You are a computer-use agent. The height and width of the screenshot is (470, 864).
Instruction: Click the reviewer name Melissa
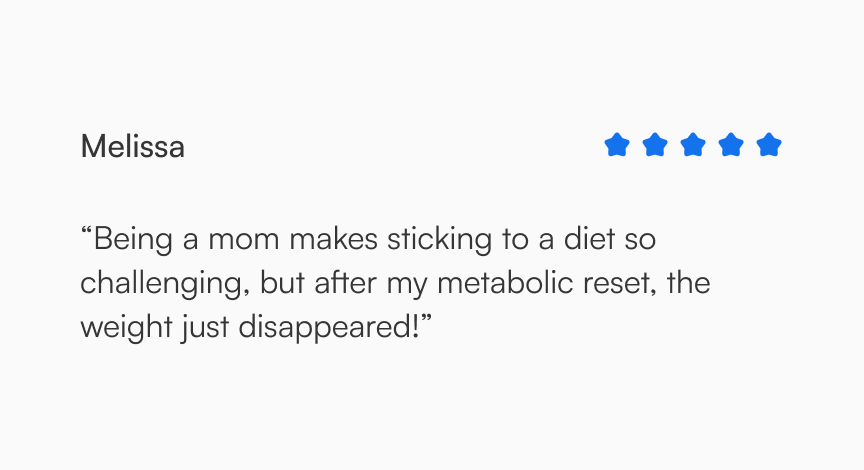[132, 147]
